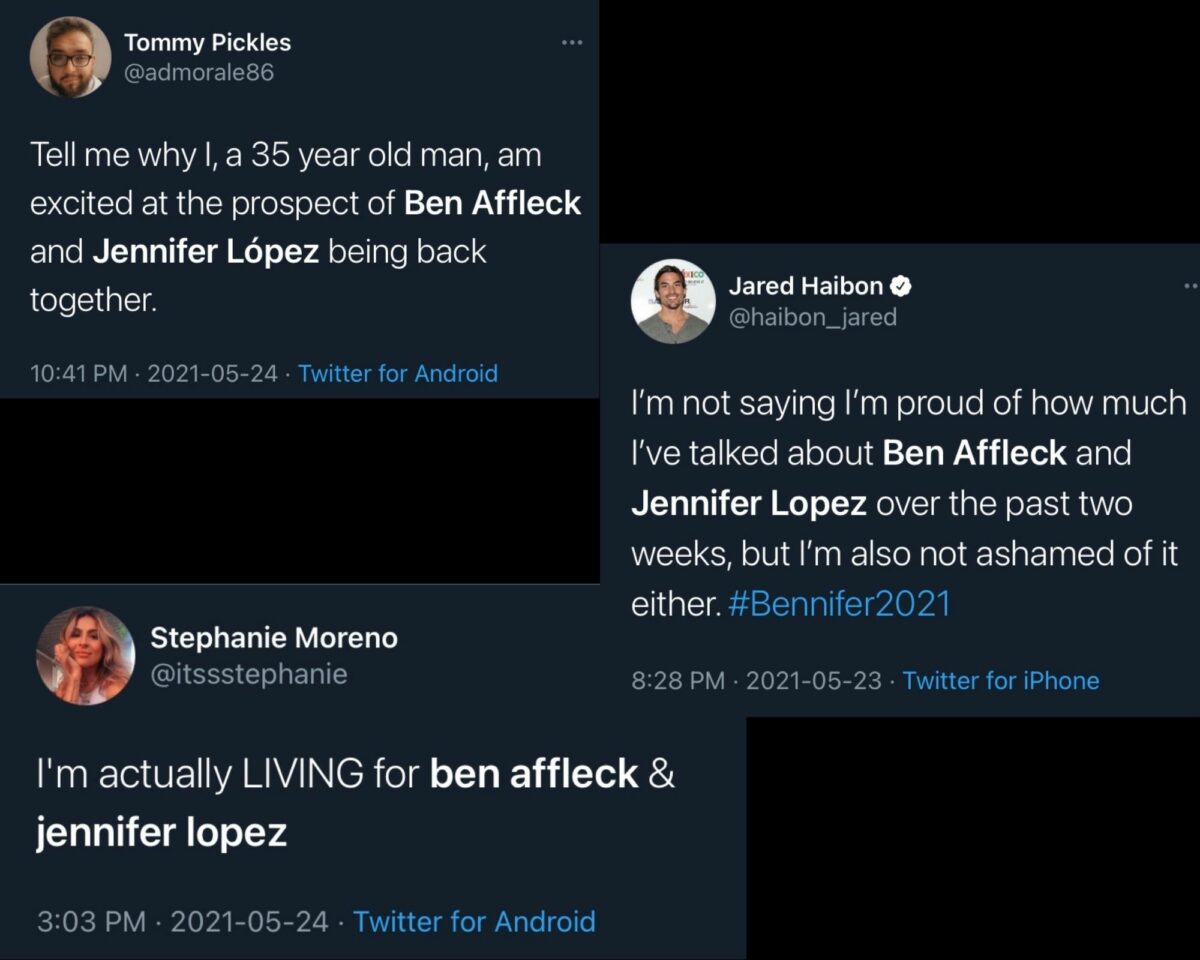Click the 3:03 PM tweet timestamp
1200x960 pixels.
tap(90, 921)
